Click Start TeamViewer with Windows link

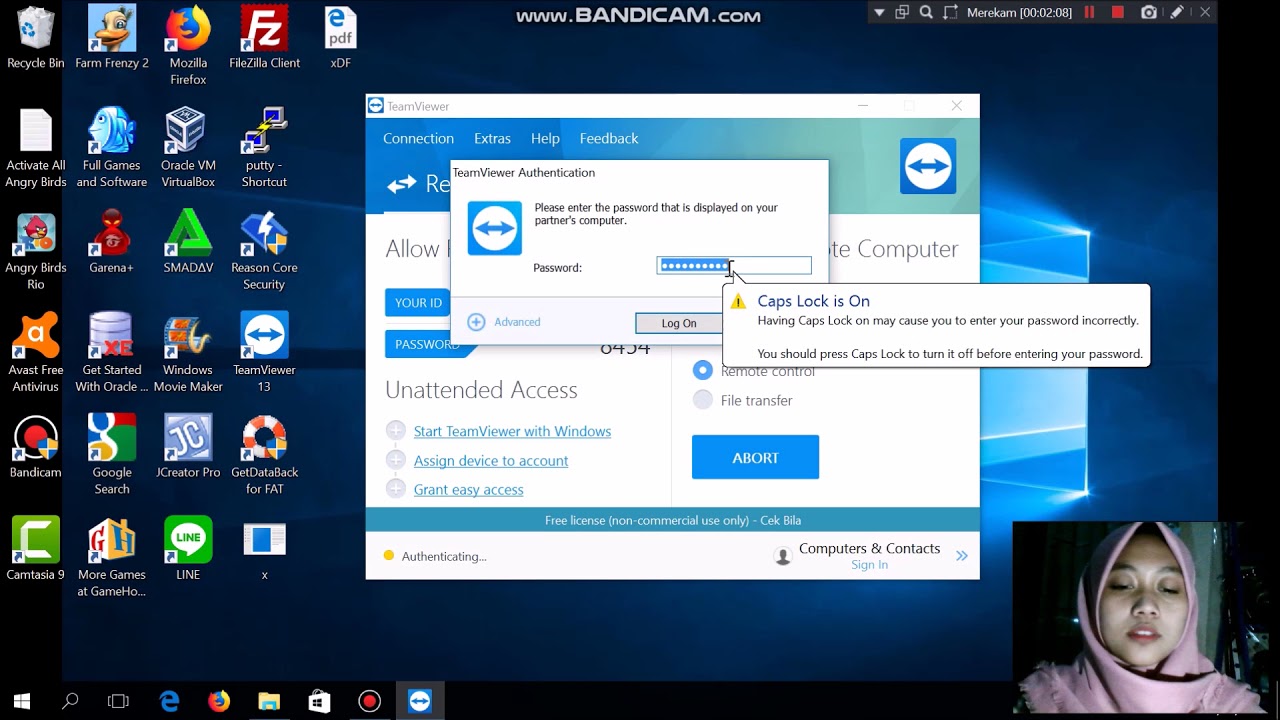click(512, 431)
